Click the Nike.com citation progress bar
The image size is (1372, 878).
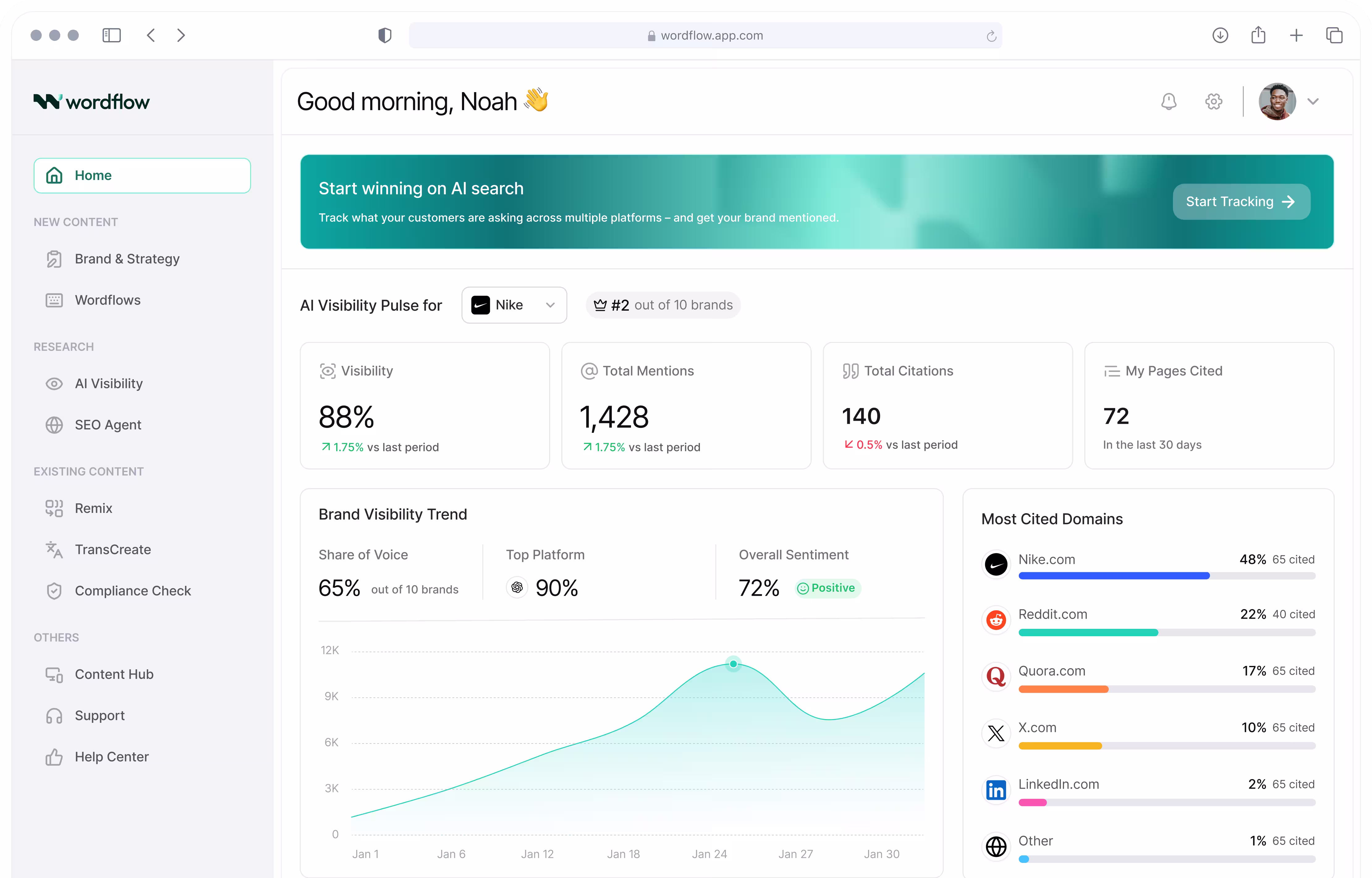[x=1166, y=576]
